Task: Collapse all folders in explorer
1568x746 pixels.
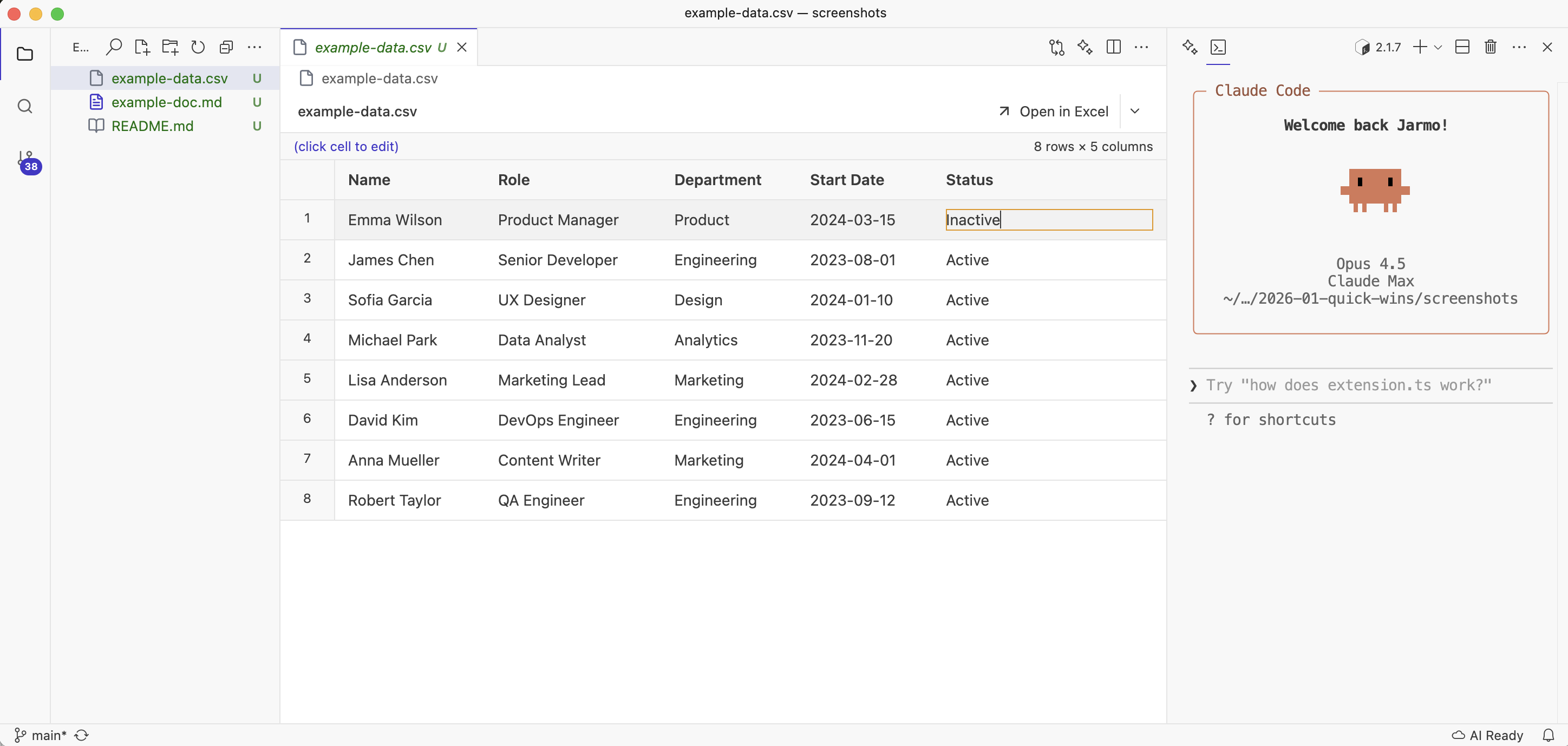Action: coord(226,47)
